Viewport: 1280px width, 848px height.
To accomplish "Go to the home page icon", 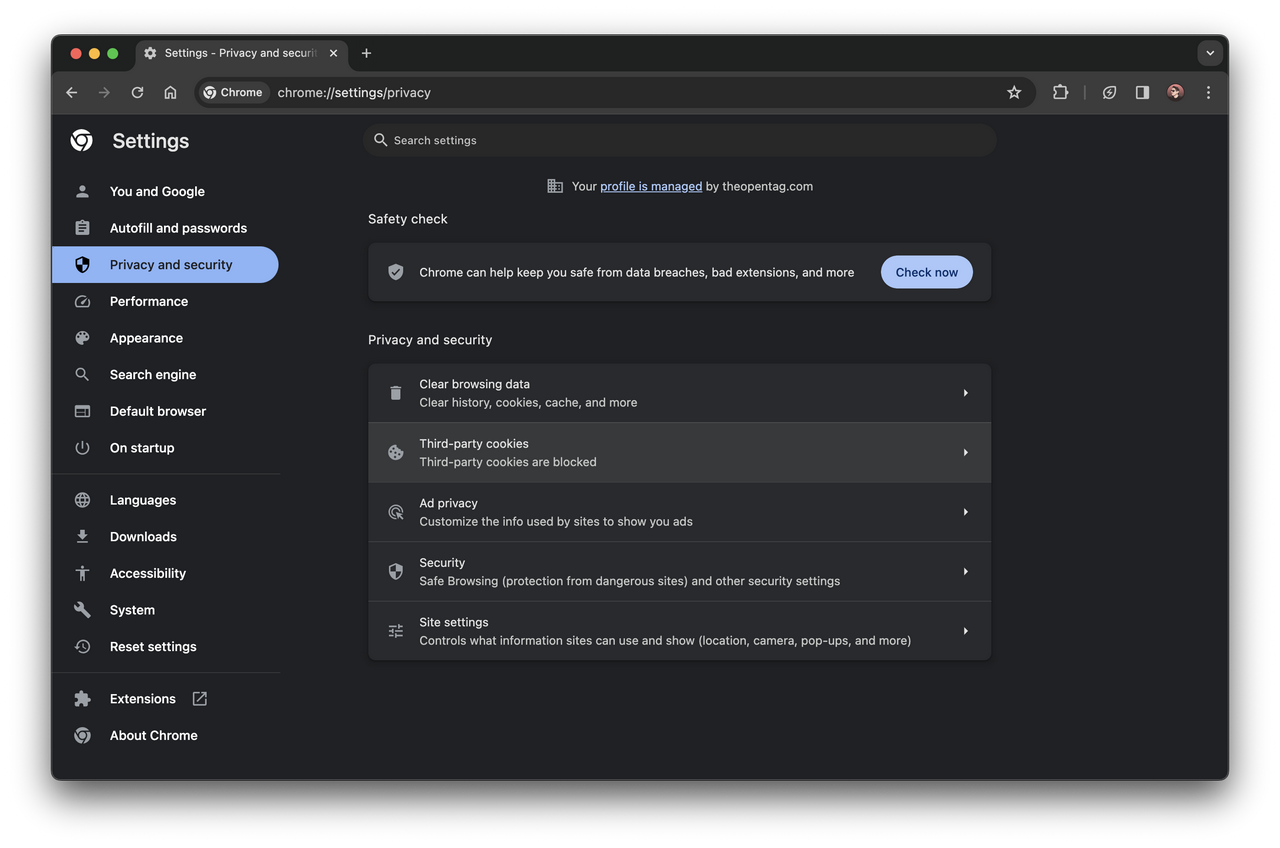I will click(x=170, y=92).
